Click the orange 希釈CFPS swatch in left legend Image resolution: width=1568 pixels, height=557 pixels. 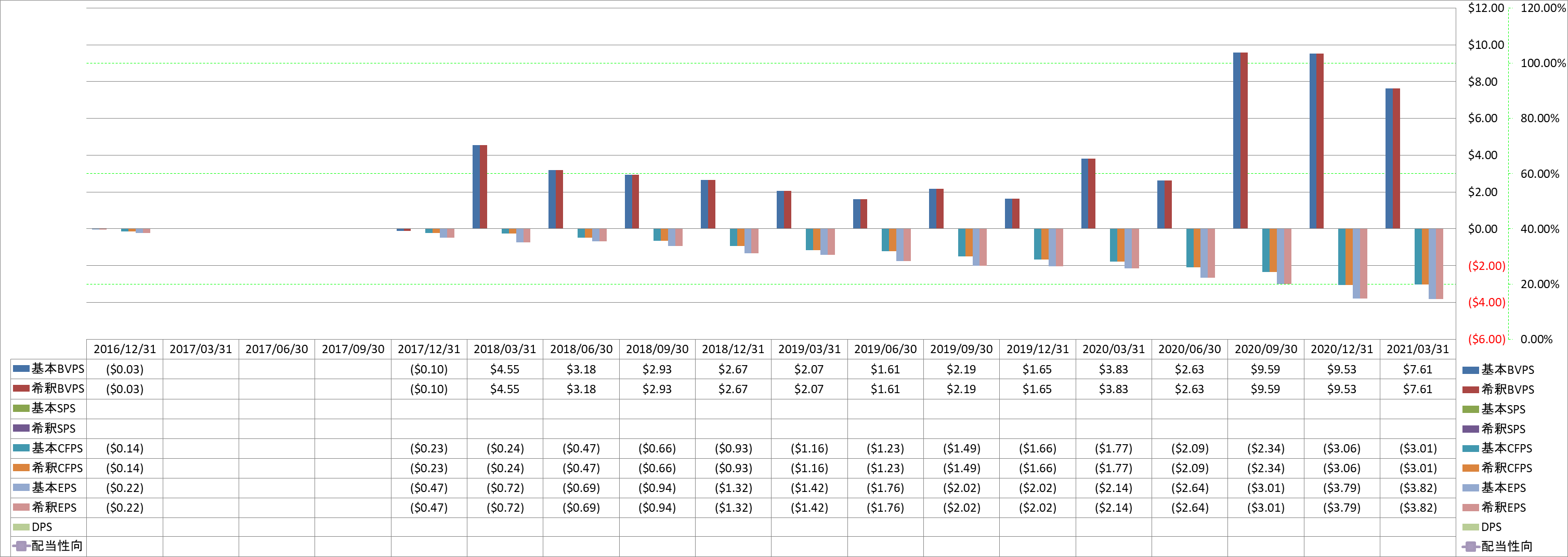click(21, 468)
